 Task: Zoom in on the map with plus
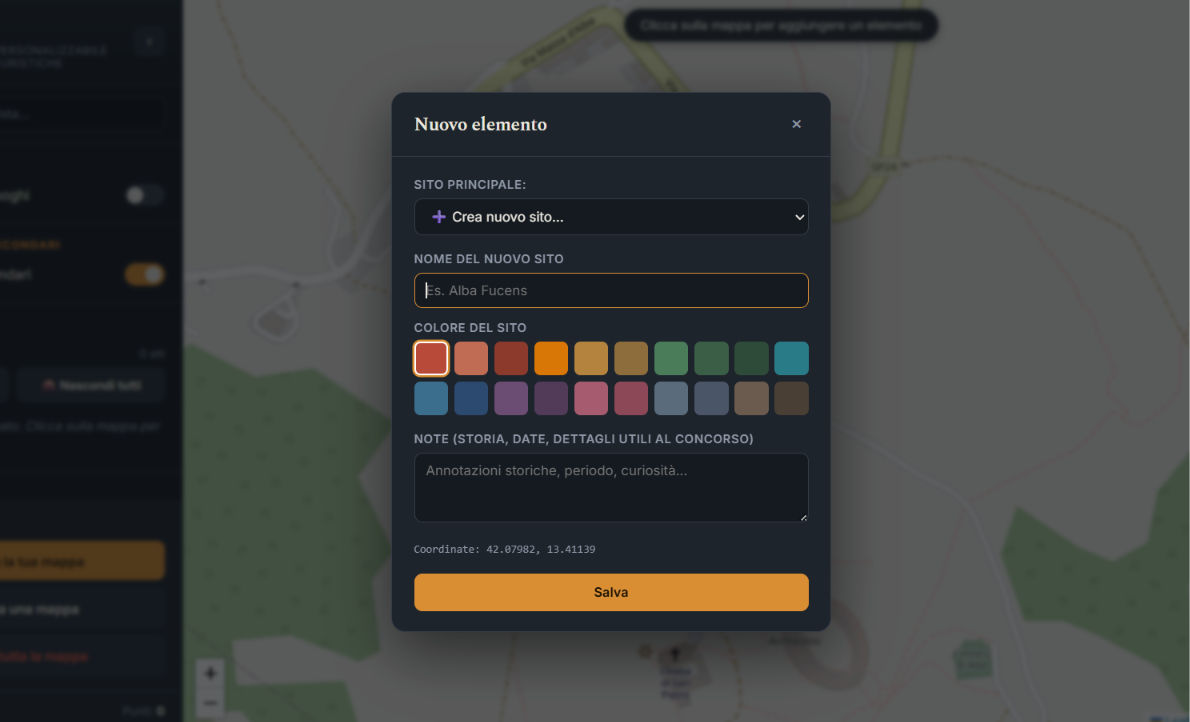210,673
